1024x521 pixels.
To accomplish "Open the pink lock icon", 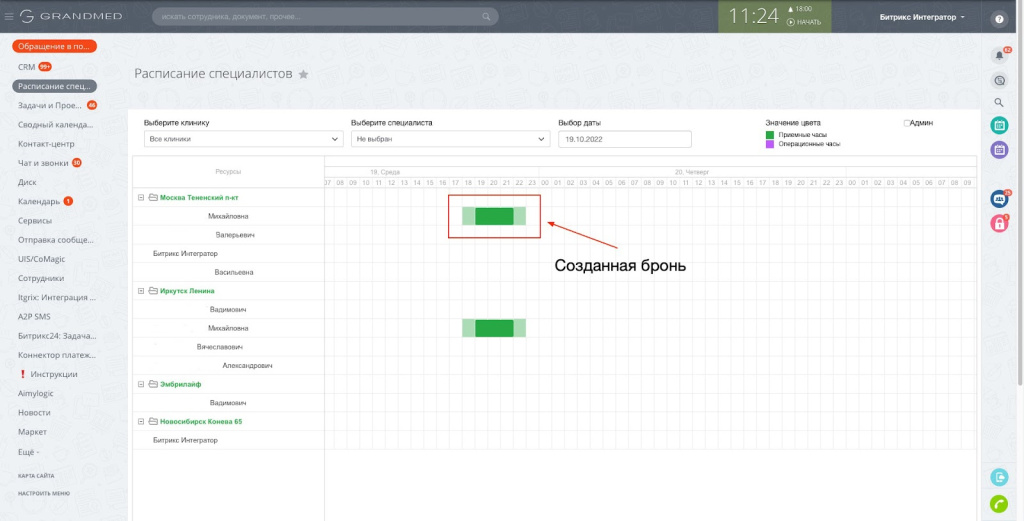I will click(998, 224).
